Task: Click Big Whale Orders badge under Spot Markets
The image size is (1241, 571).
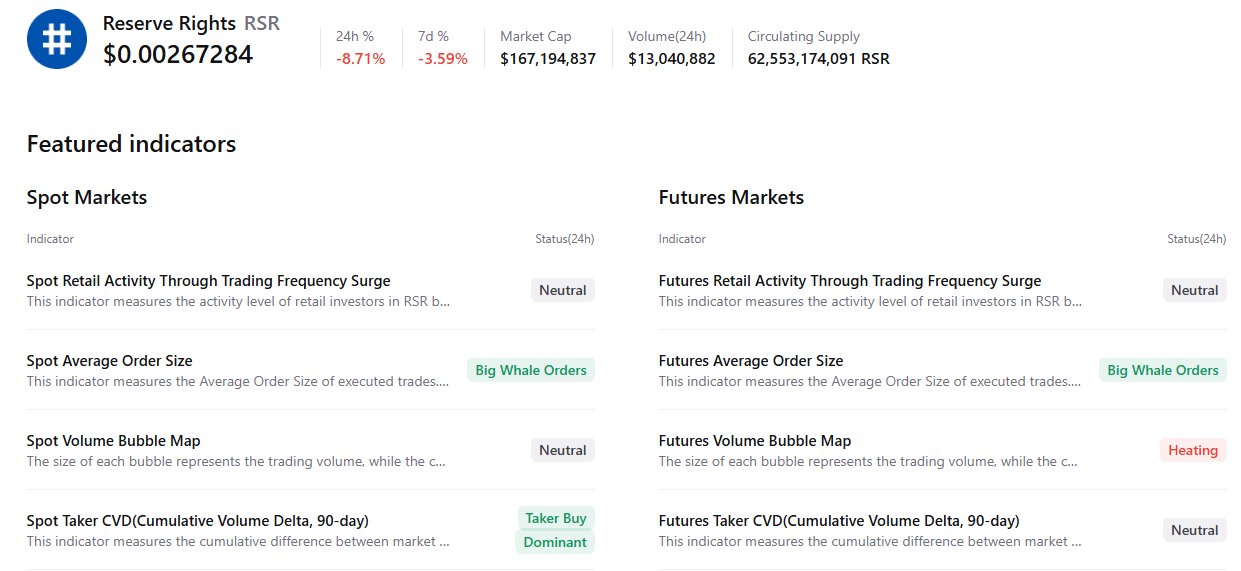Action: [530, 370]
